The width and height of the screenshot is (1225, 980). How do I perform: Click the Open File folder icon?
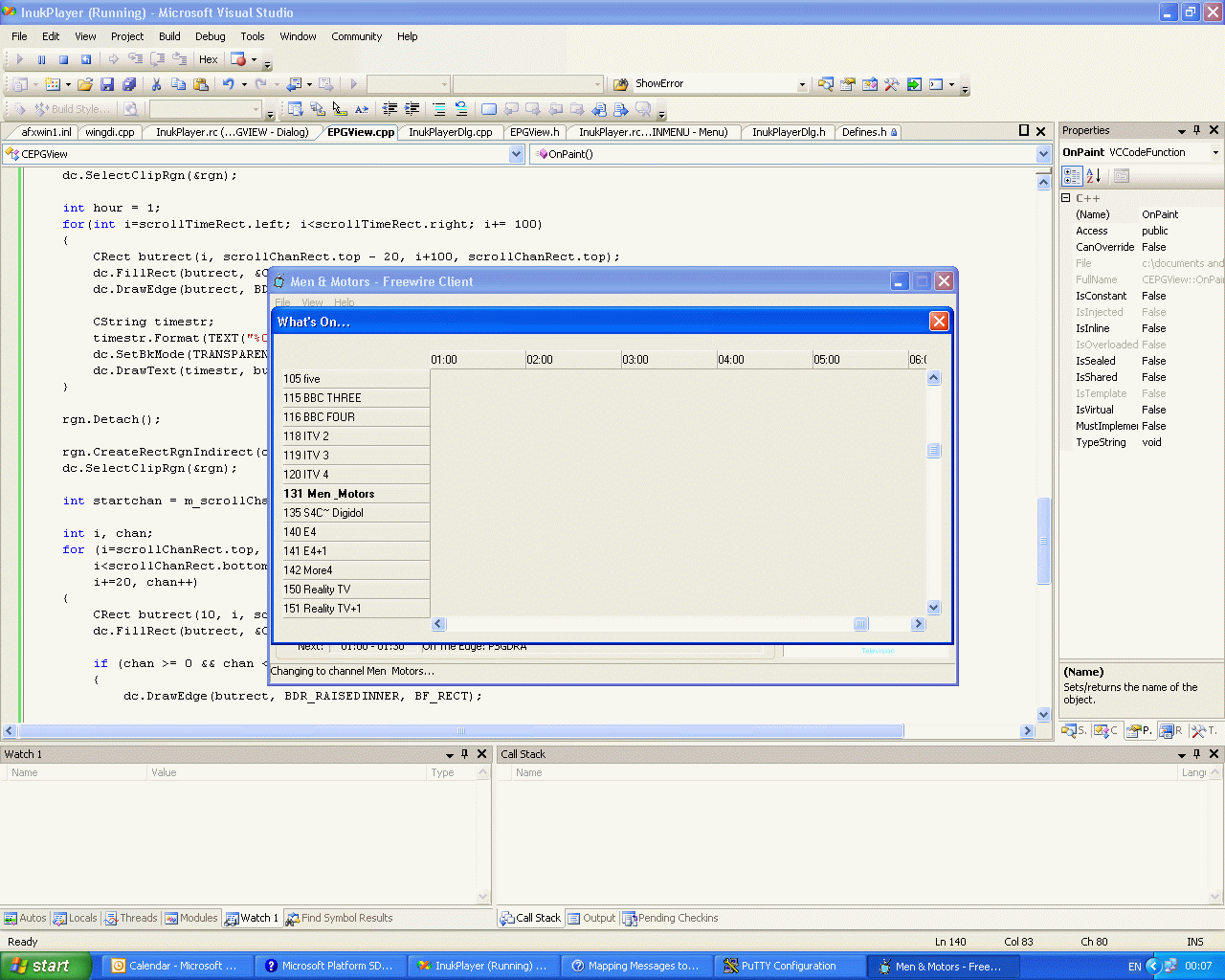pyautogui.click(x=85, y=84)
